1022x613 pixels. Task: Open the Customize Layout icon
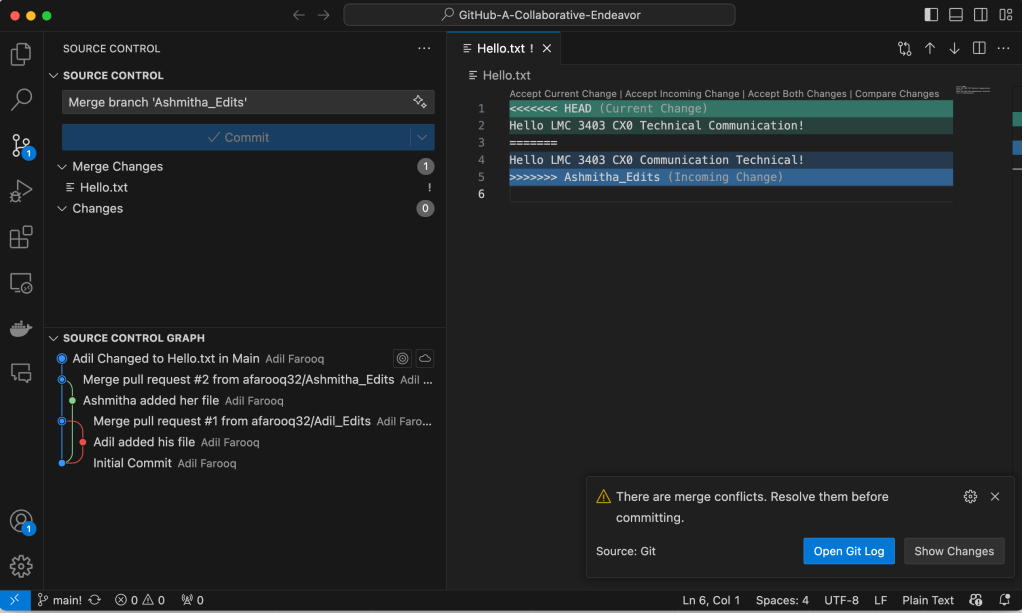pos(1005,15)
